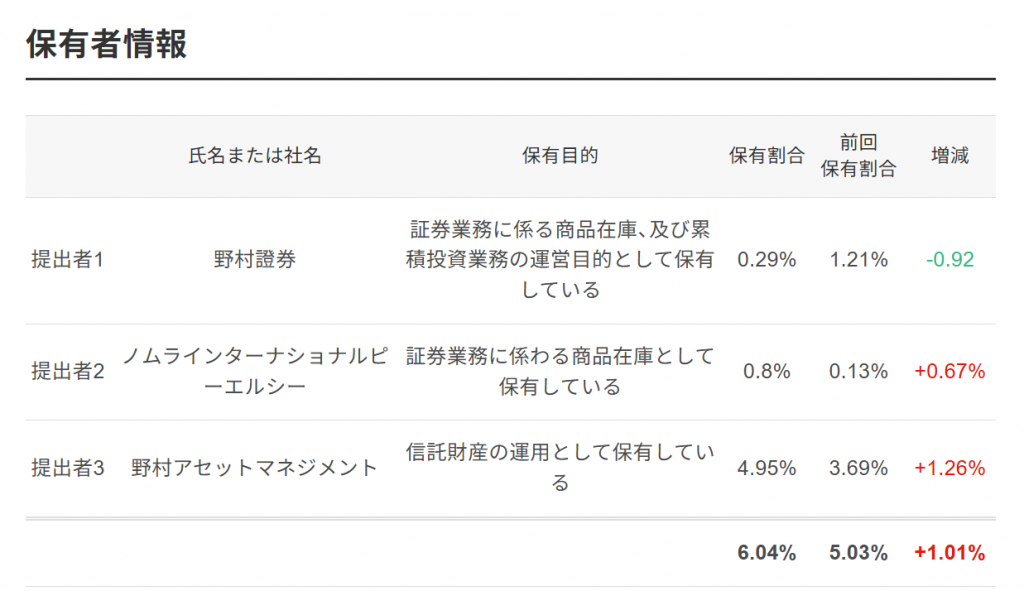This screenshot has width=1024, height=591.
Task: Click the total 5.03% previous ratio
Action: coord(858,552)
